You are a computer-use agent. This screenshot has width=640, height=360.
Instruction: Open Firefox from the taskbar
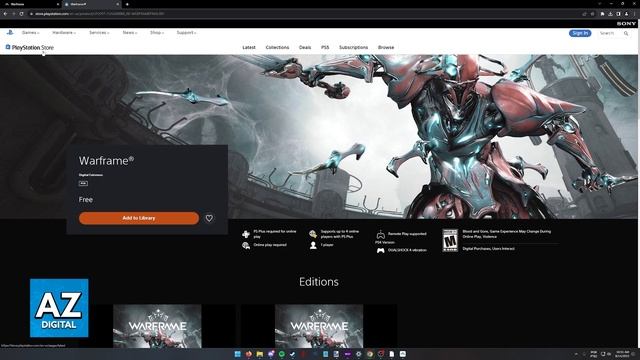click(249, 354)
